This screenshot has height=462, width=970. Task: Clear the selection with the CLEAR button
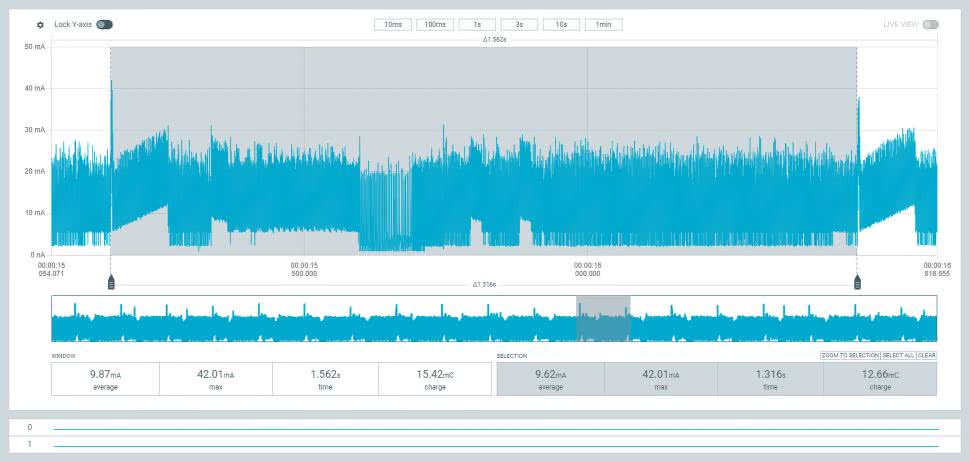click(926, 355)
